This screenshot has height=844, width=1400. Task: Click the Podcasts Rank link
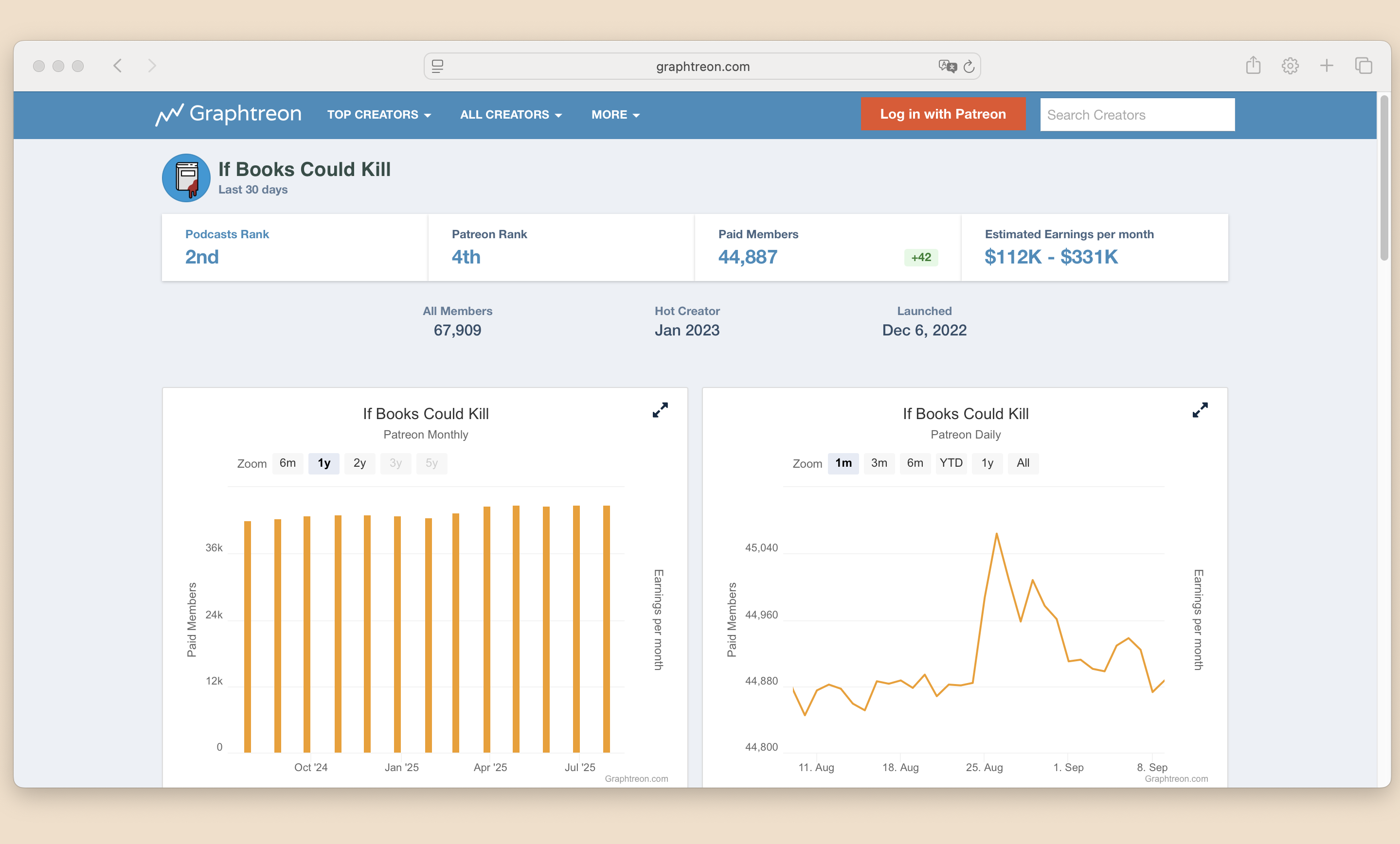[227, 234]
